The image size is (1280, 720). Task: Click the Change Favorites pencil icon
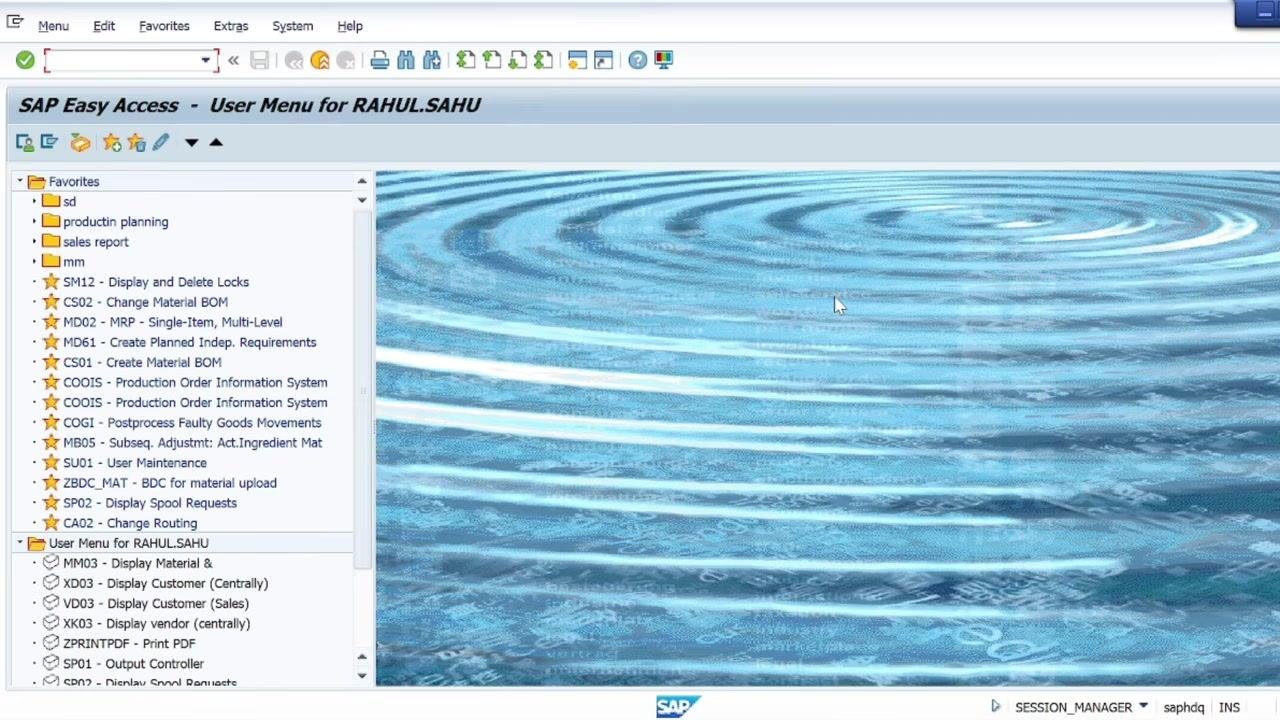[x=161, y=143]
